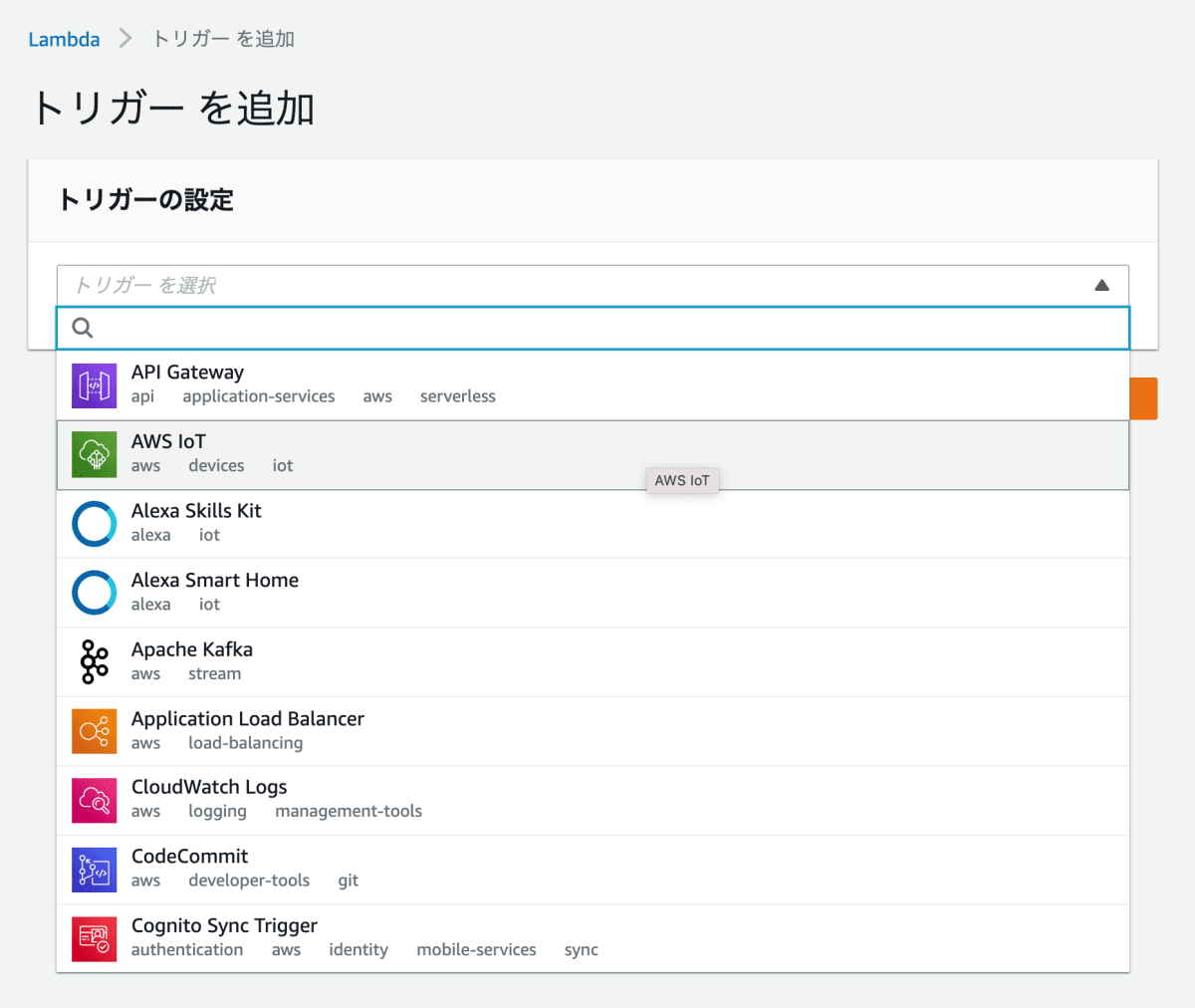Screen dimensions: 1195x1008
Task: Click the CloudWatch Logs pink icon
Action: tap(94, 801)
